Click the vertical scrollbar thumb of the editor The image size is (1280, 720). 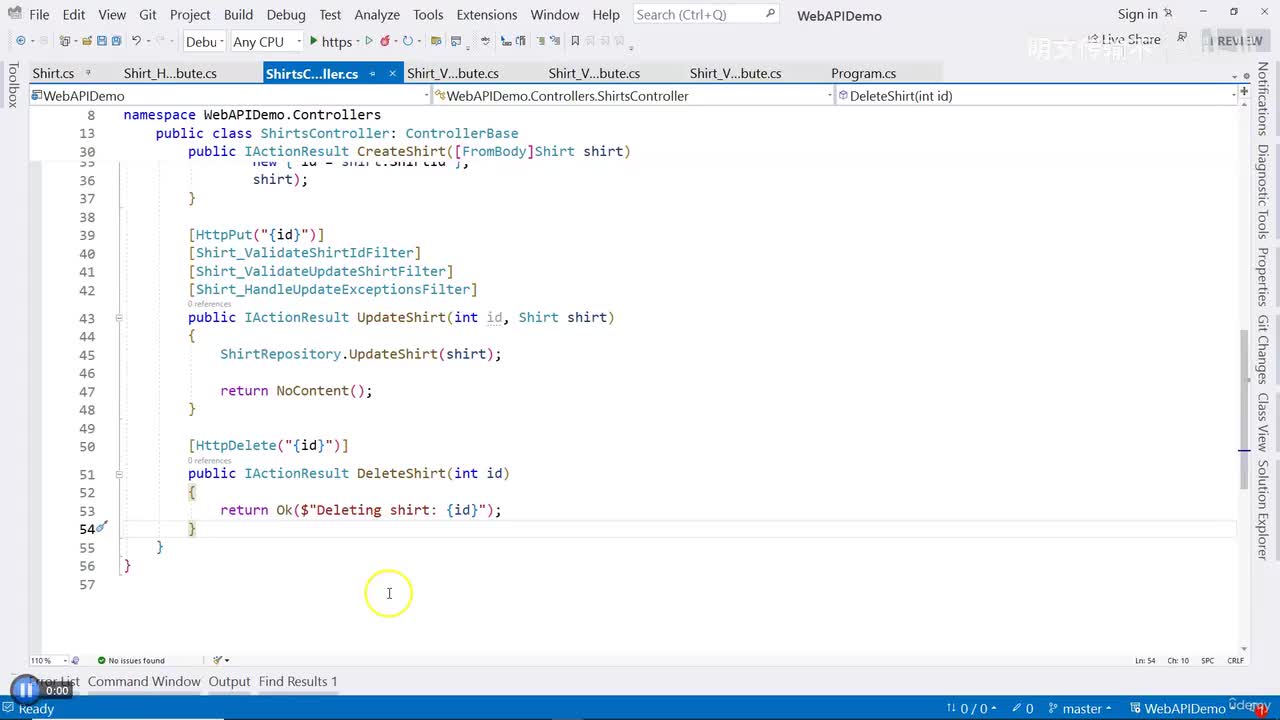pos(1244,410)
